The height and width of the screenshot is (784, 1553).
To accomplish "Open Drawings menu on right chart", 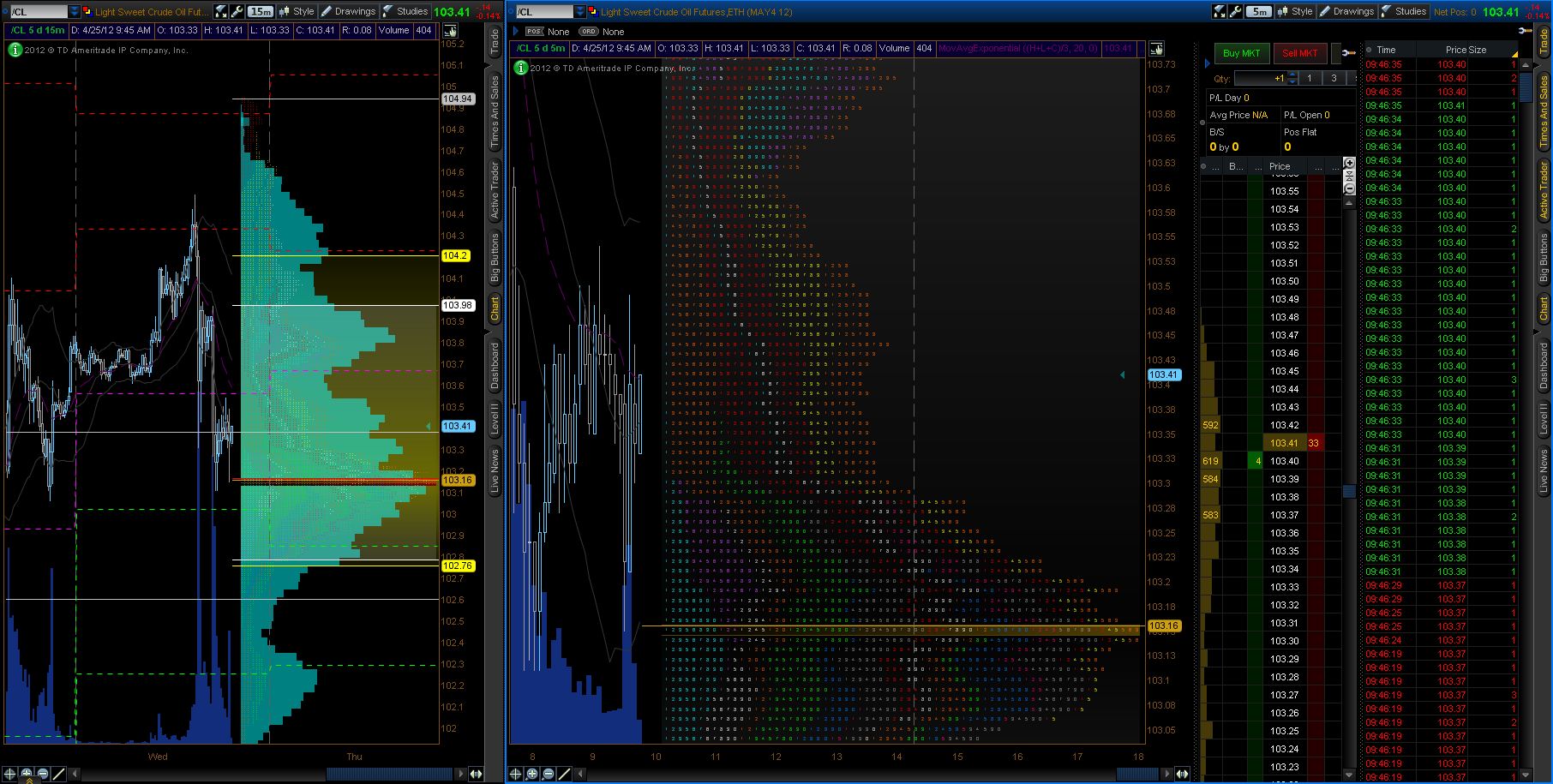I will click(x=1347, y=11).
